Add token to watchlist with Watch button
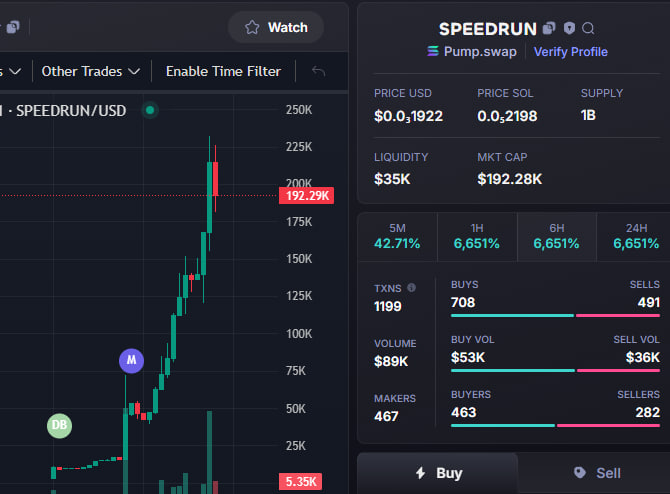Screen dimensions: 670x494 click(x=276, y=27)
